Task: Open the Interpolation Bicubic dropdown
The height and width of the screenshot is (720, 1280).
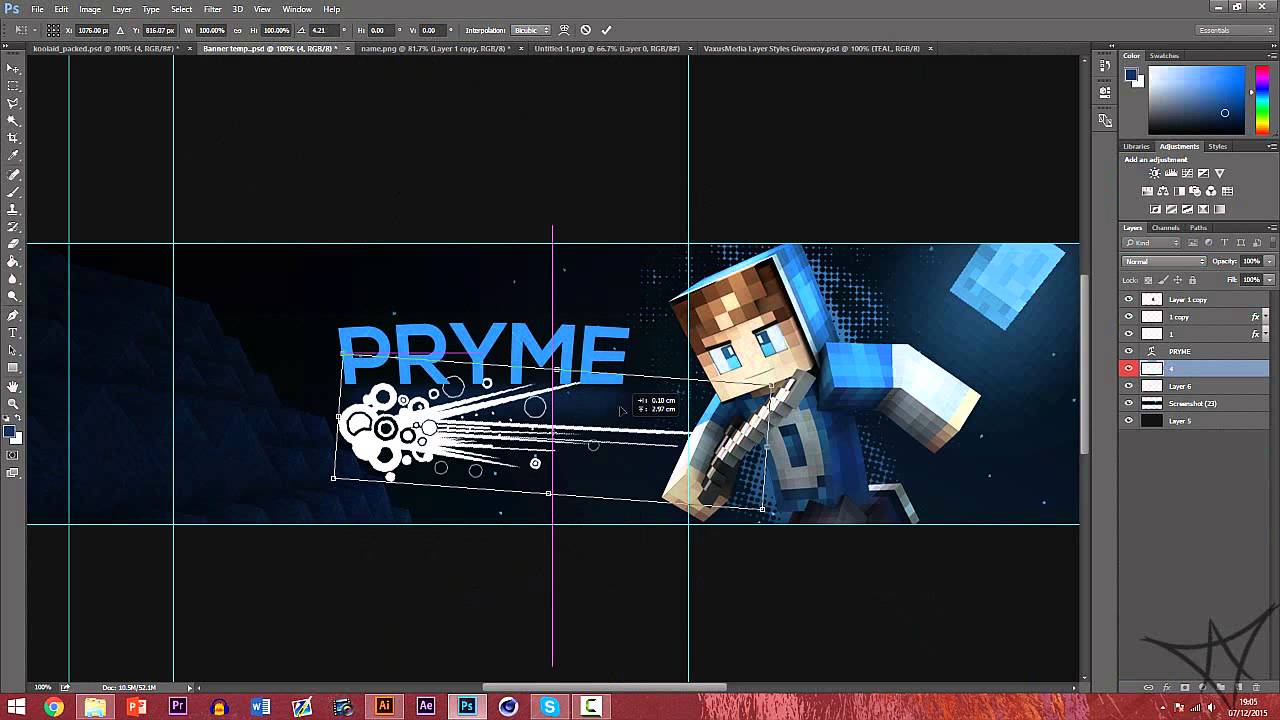Action: tap(531, 30)
